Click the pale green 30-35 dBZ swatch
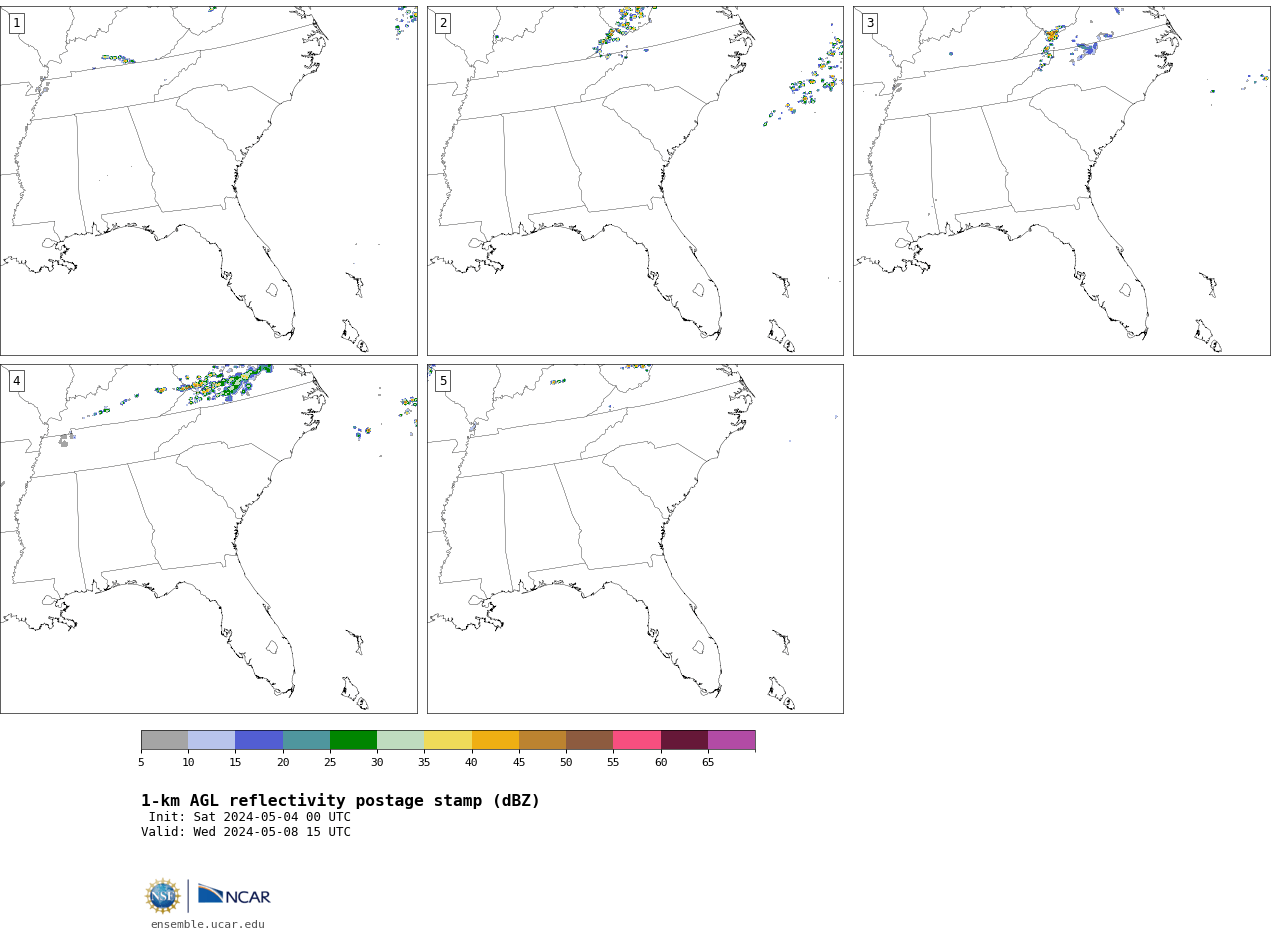Viewport: 1280px width, 936px height. [x=401, y=740]
